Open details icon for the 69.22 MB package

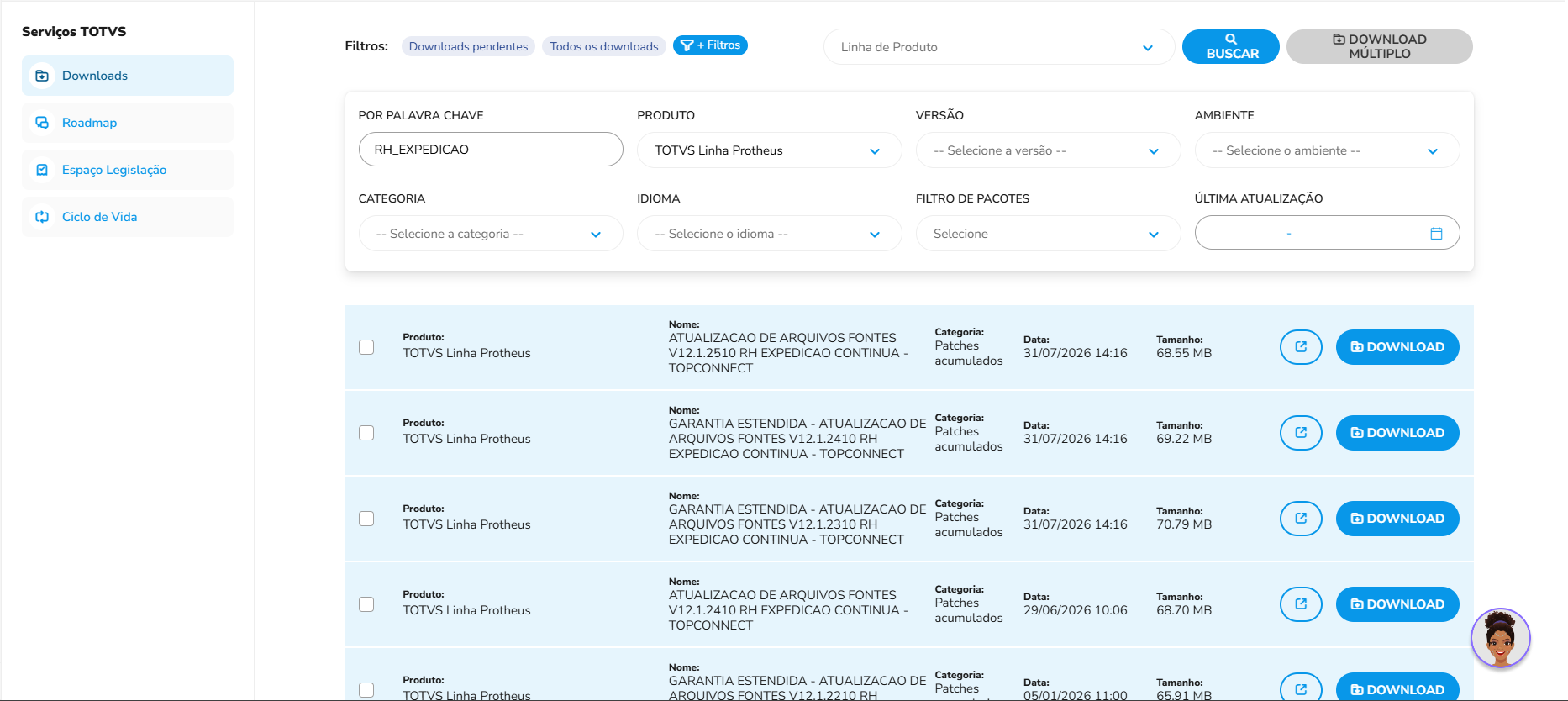tap(1301, 433)
